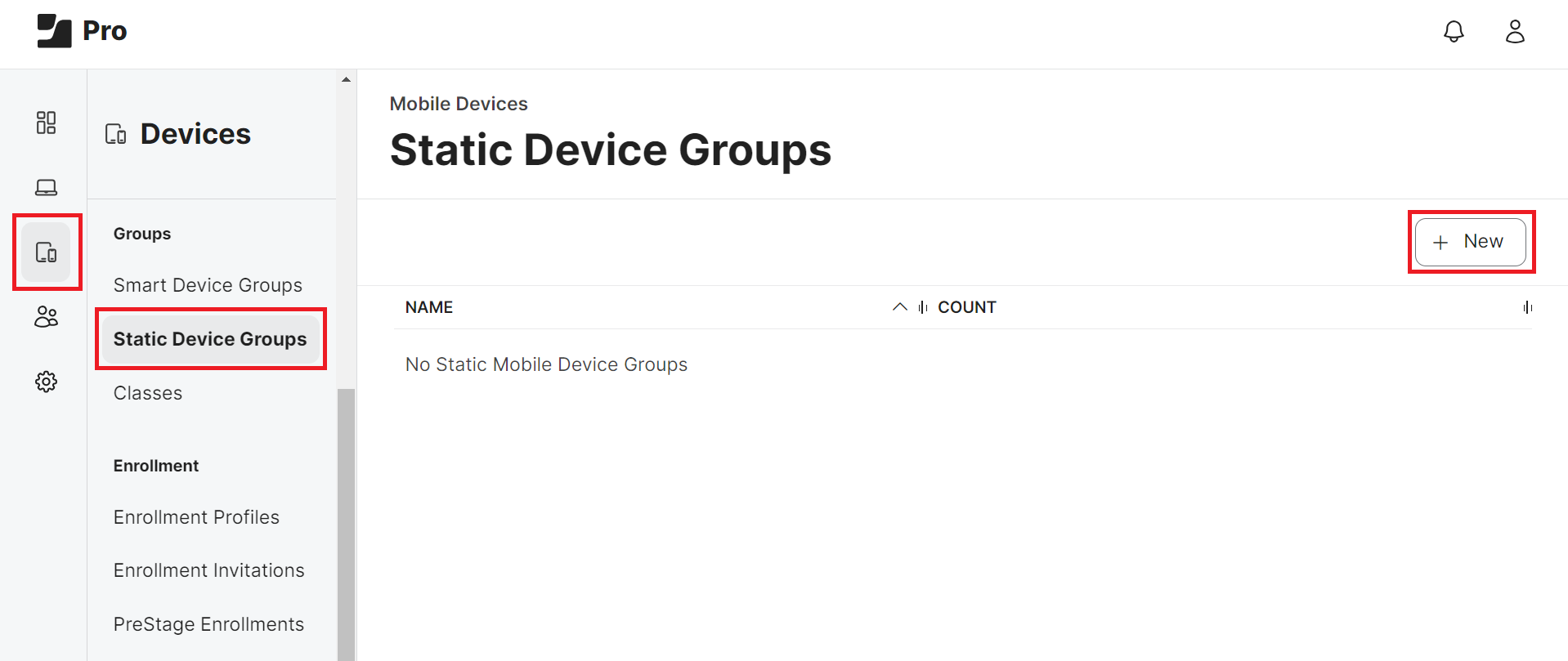1568x661 pixels.
Task: Open Smart Device Groups
Action: pos(208,285)
